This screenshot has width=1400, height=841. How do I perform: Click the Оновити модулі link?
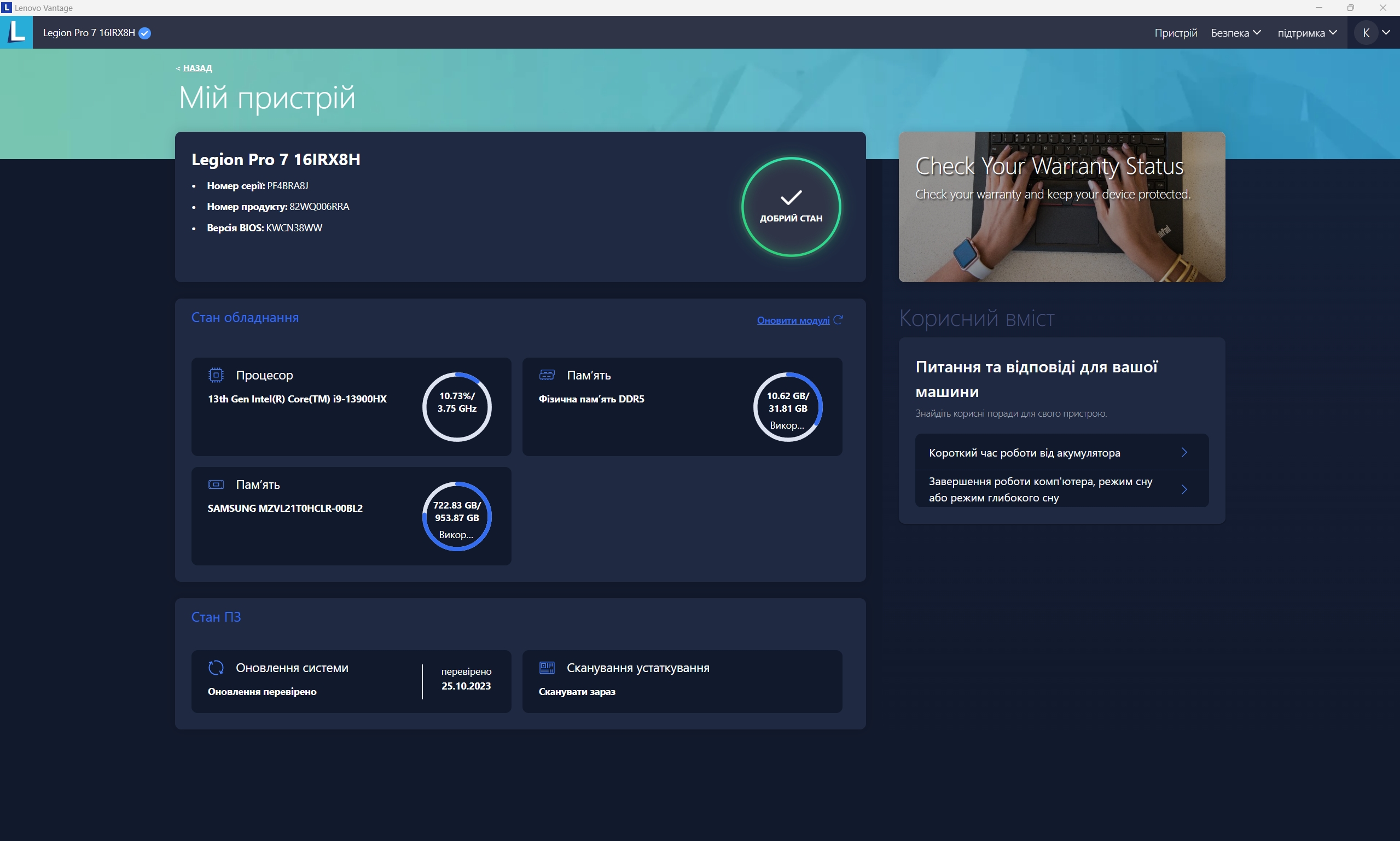793,320
